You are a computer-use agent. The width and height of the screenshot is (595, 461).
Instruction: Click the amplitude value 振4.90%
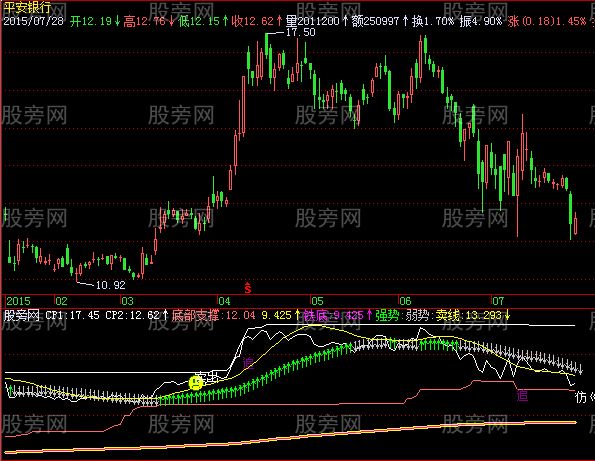tap(480, 21)
